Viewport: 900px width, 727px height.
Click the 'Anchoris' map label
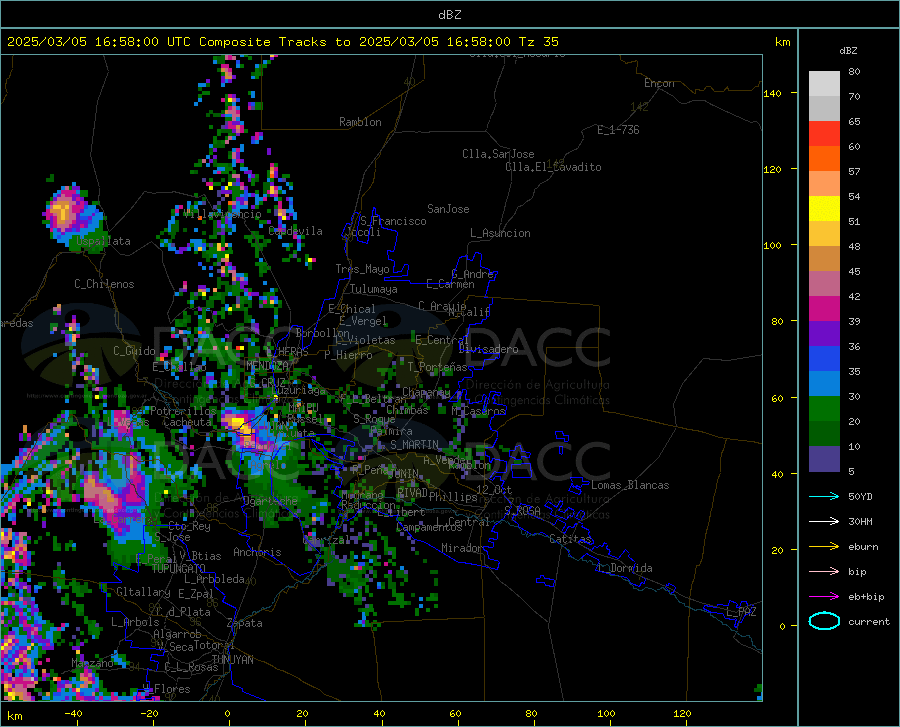click(257, 552)
